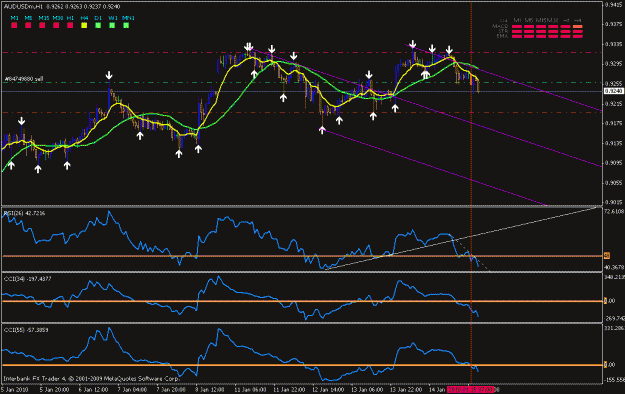Click the EMA H4 signal bar

tap(577, 36)
